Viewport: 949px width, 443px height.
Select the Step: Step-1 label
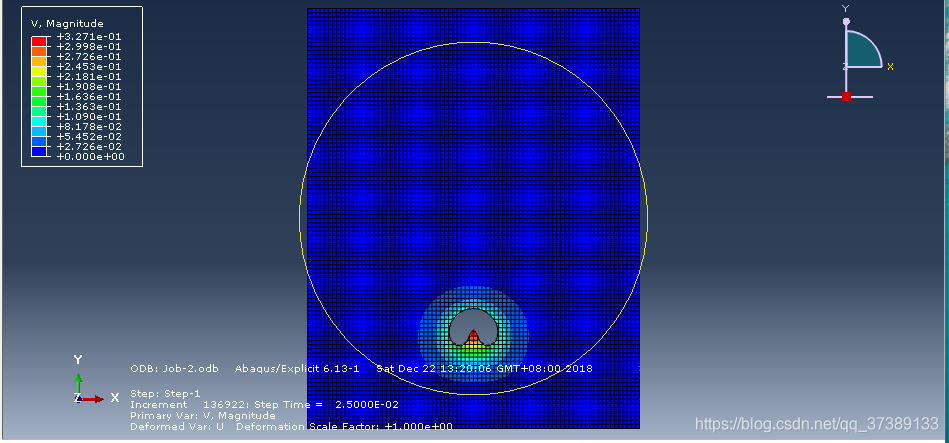tap(165, 393)
